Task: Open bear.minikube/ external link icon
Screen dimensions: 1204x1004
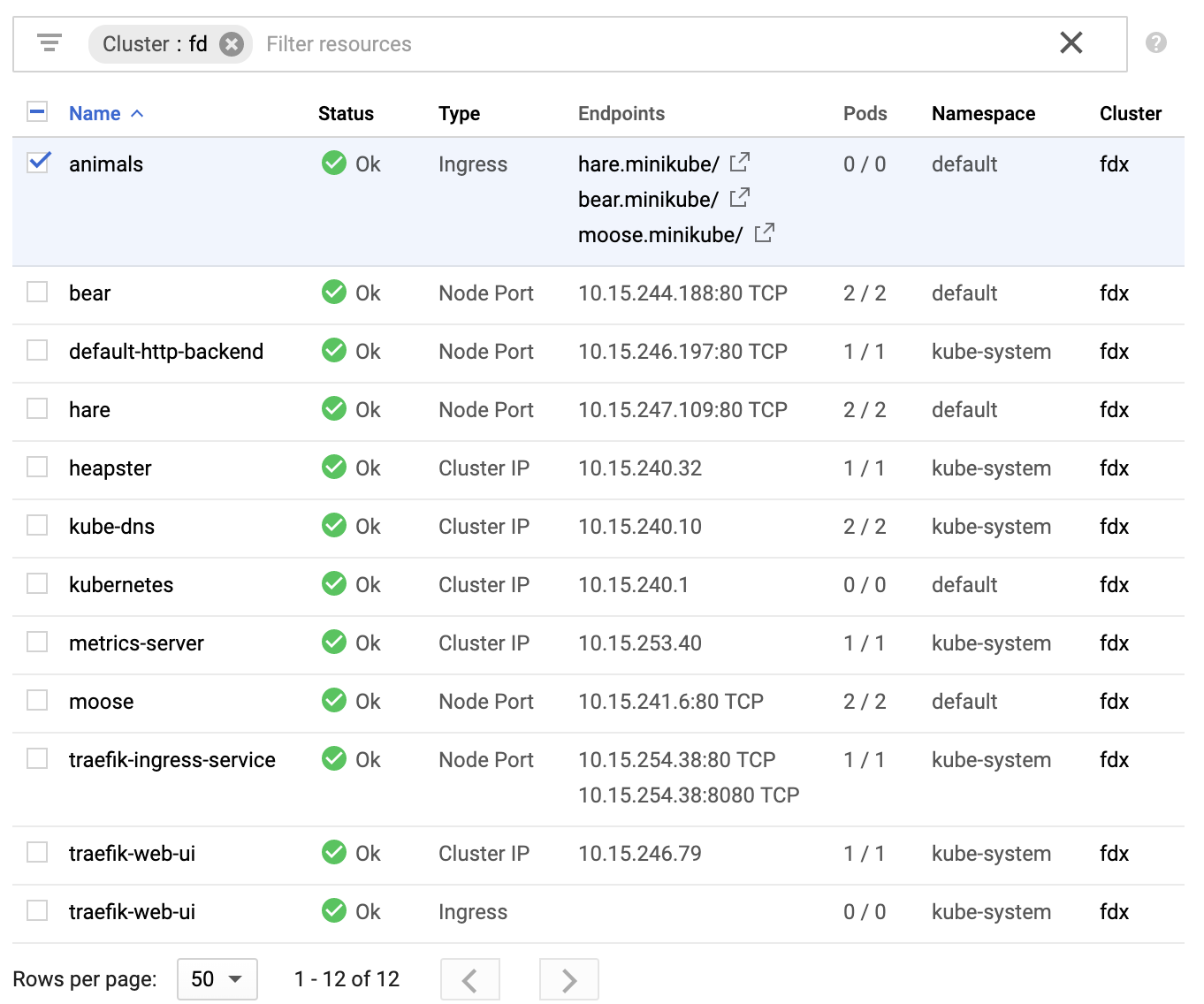Action: pyautogui.click(x=740, y=198)
